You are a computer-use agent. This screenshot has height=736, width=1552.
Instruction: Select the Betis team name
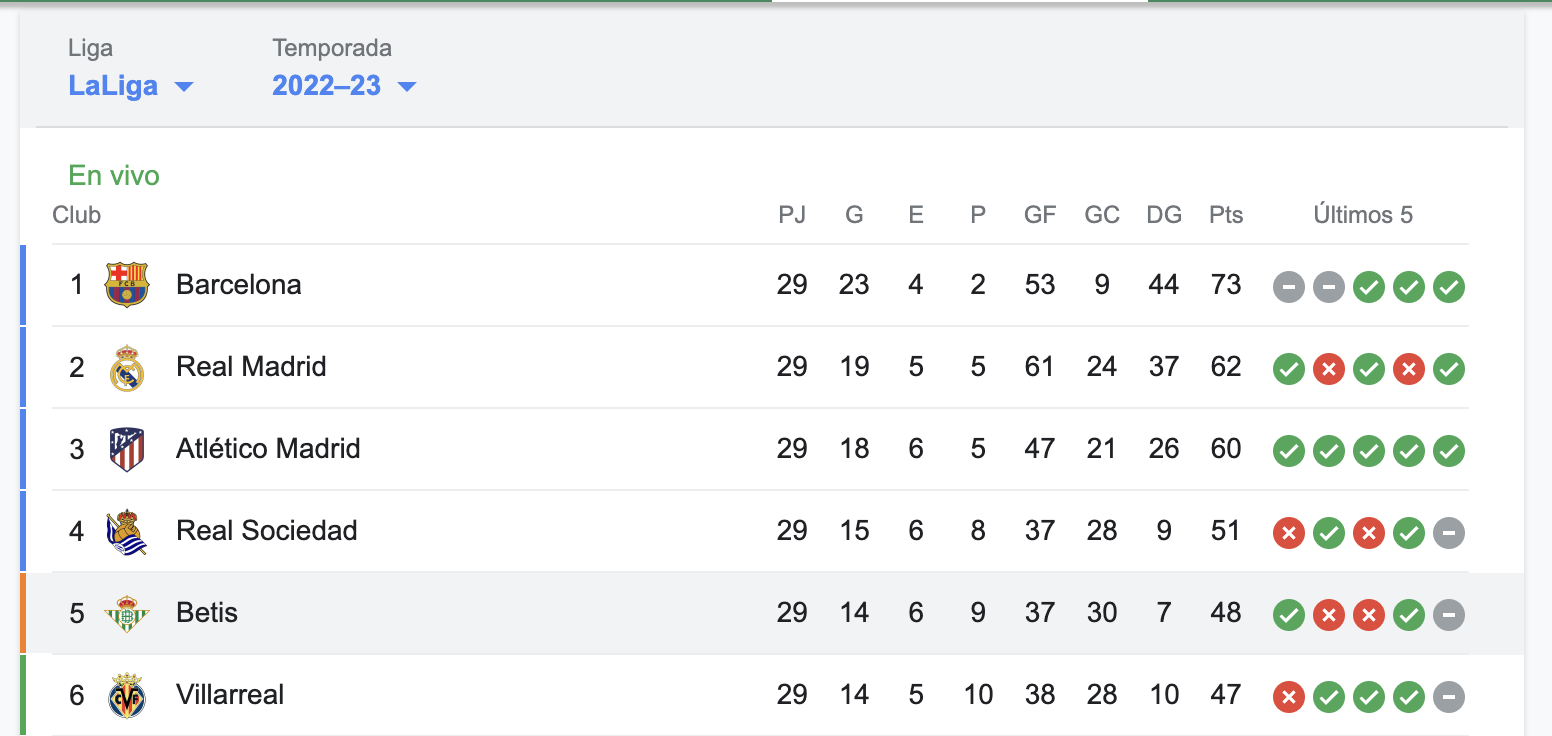coord(207,613)
